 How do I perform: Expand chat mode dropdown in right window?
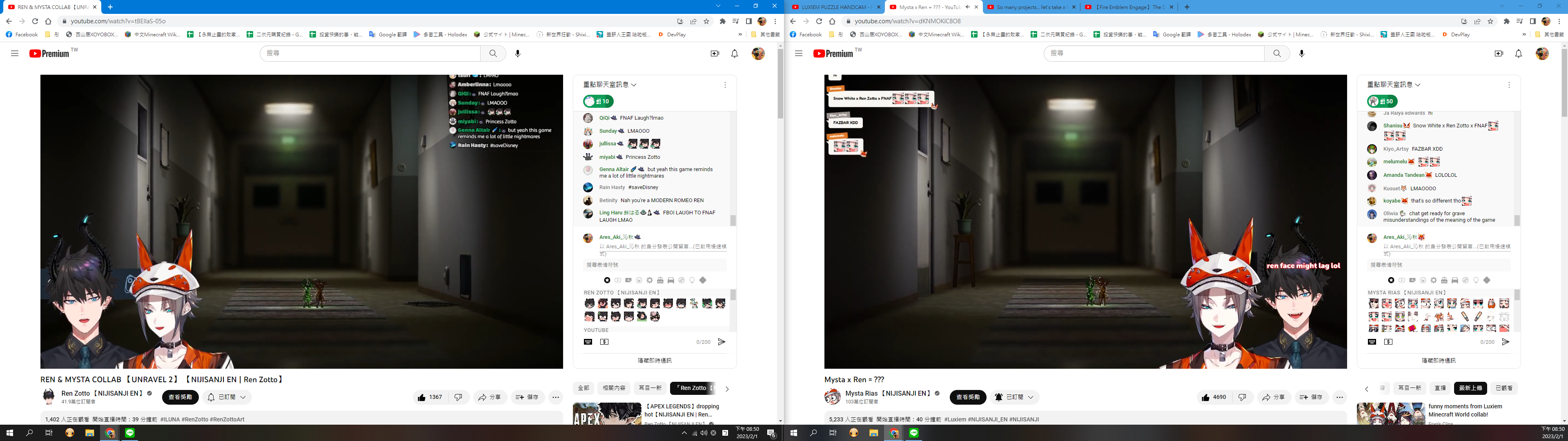(1394, 85)
